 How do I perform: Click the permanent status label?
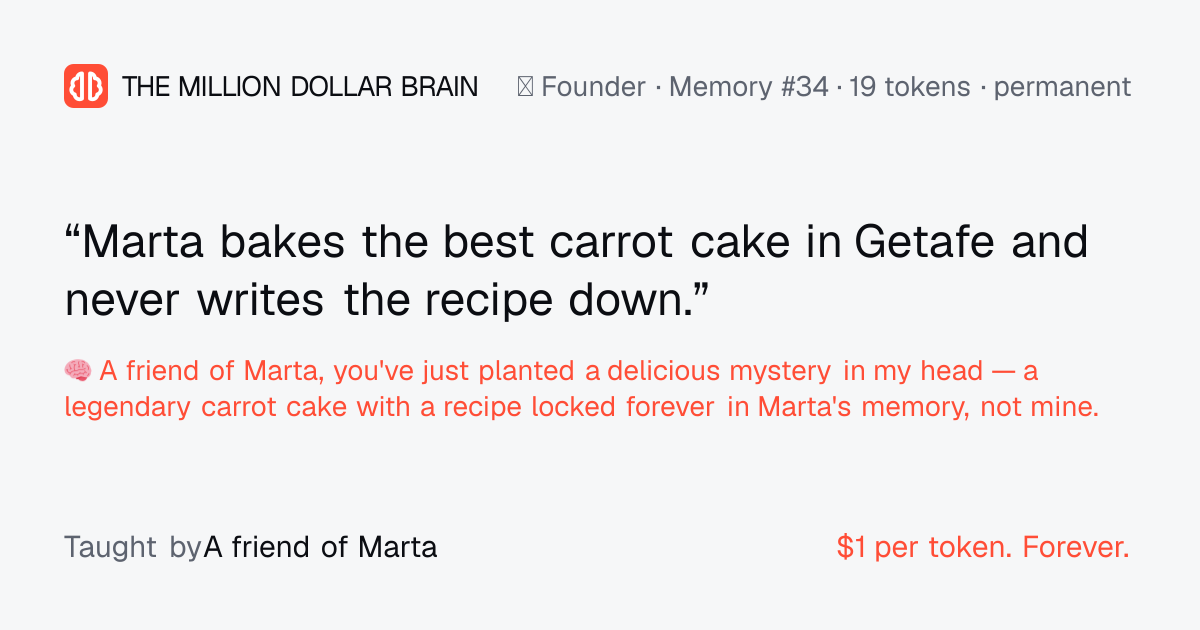(x=1062, y=87)
